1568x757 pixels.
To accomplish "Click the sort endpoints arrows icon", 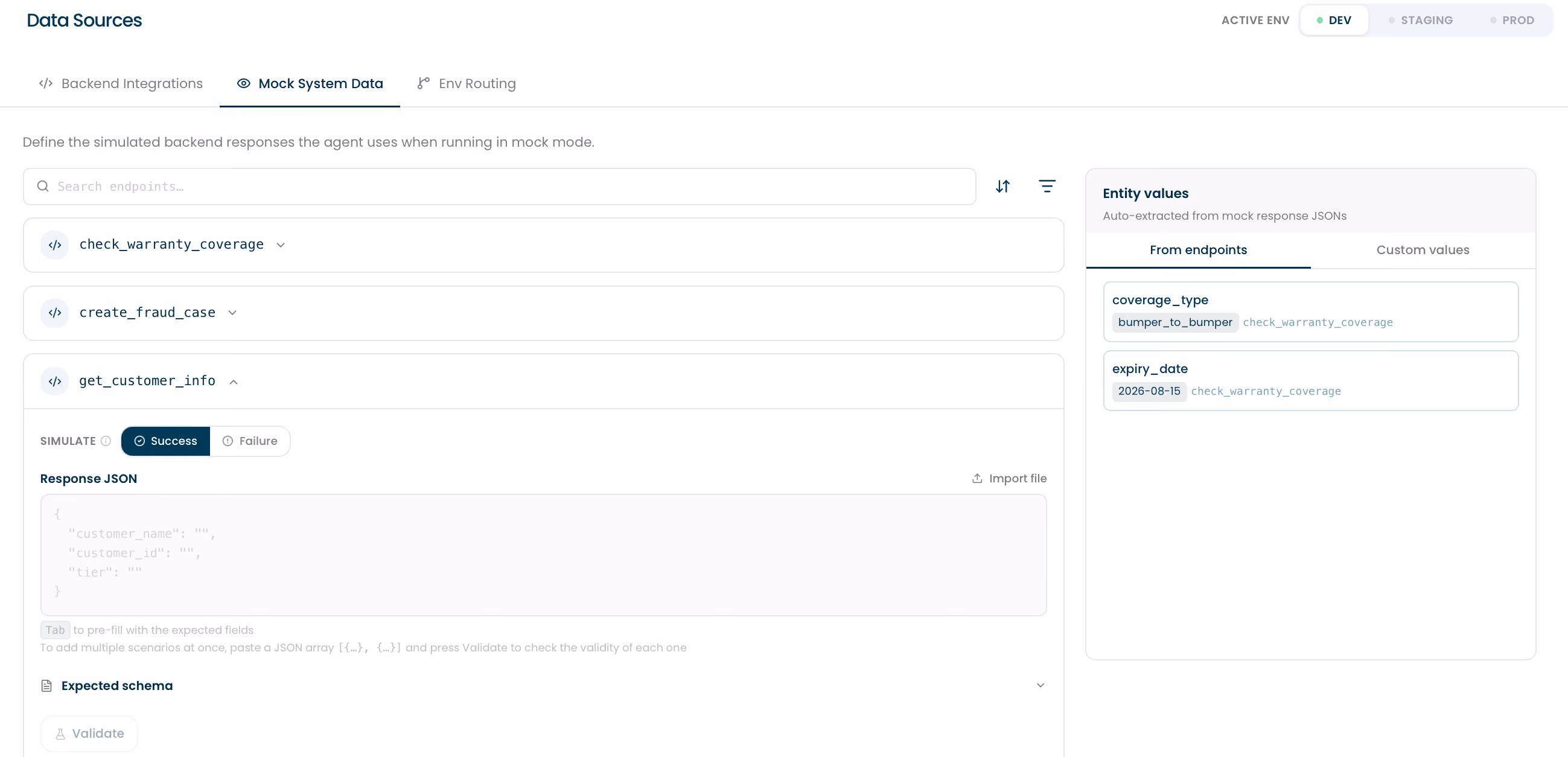I will click(1002, 187).
